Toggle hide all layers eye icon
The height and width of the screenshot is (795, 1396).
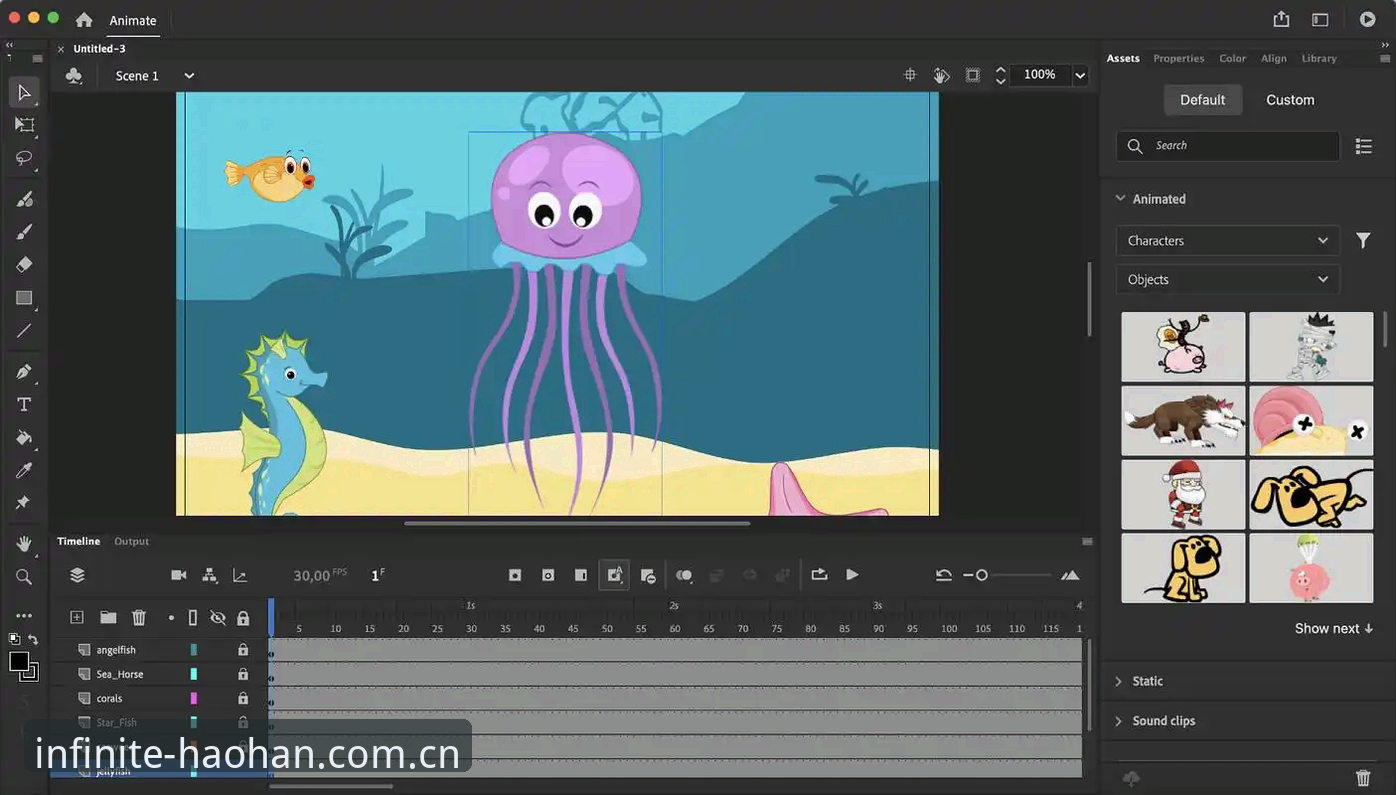pos(218,618)
